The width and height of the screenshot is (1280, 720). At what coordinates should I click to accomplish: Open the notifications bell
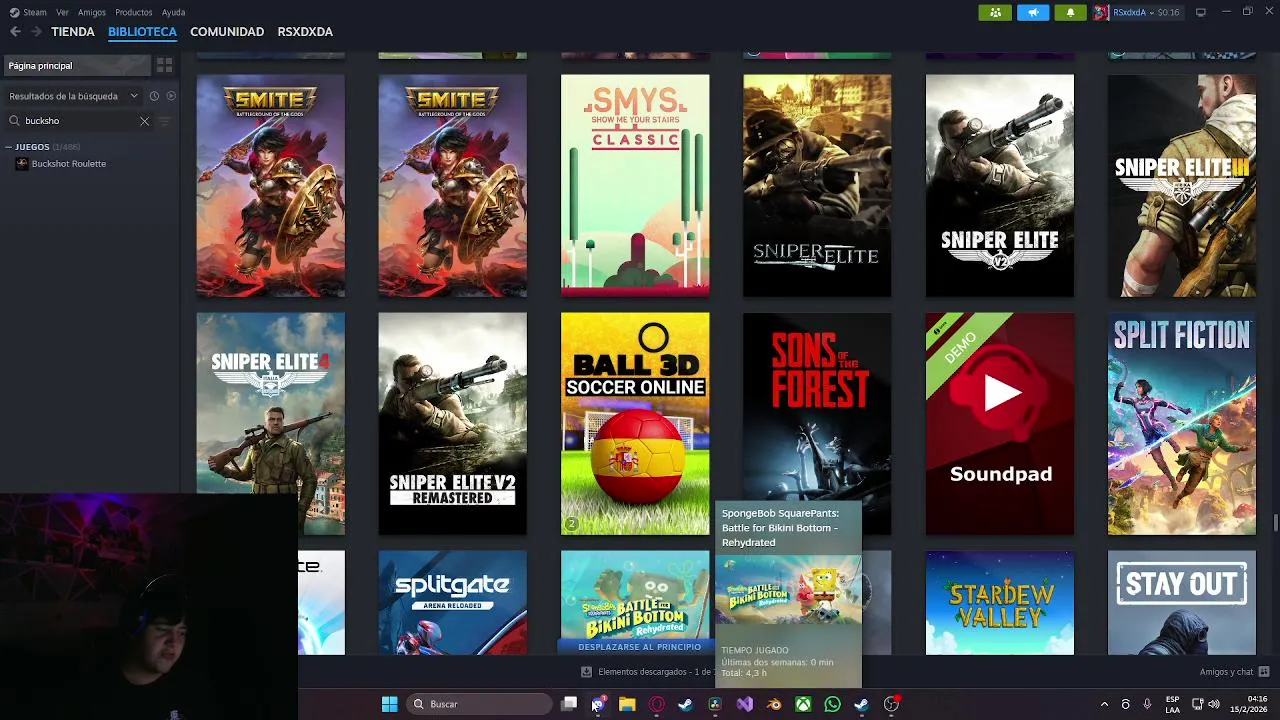tap(1070, 12)
